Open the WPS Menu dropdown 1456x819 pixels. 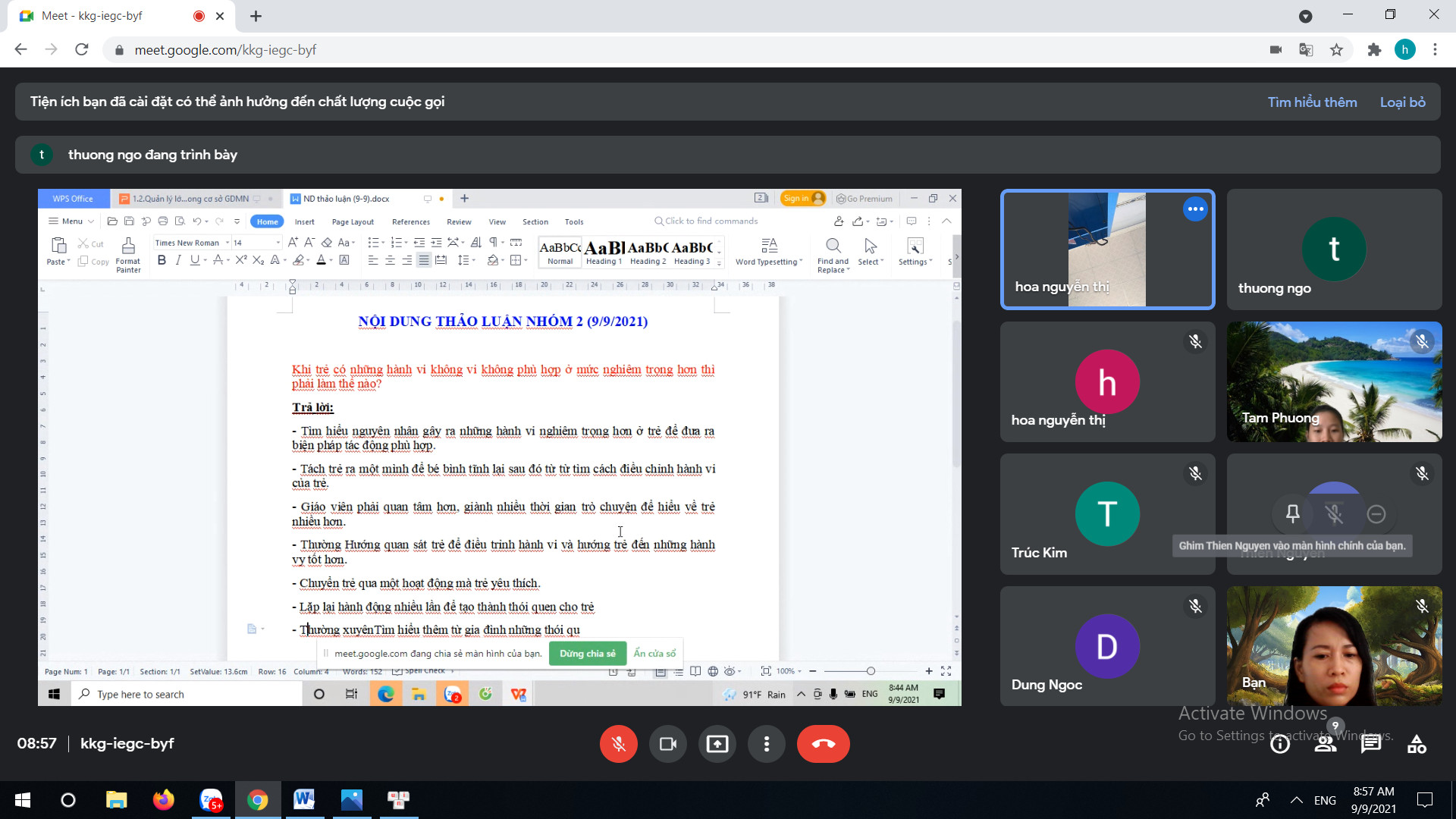(71, 221)
